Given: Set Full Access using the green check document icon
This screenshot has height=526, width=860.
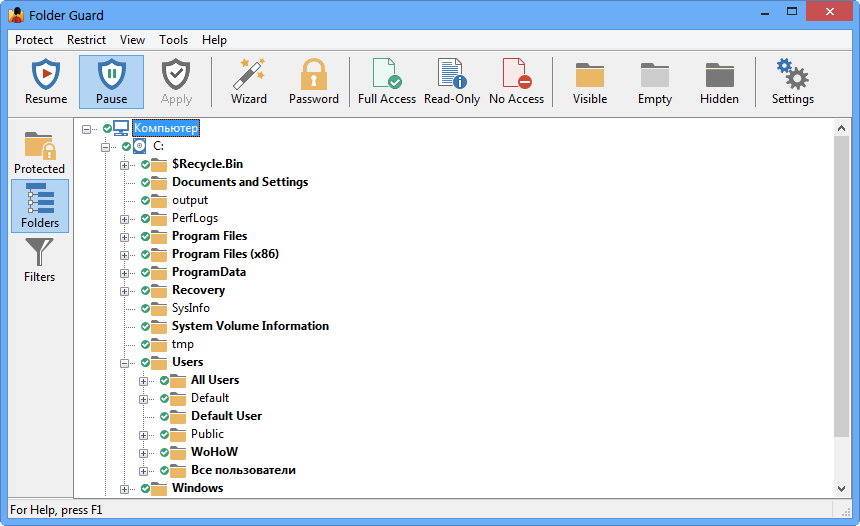Looking at the screenshot, I should point(387,73).
